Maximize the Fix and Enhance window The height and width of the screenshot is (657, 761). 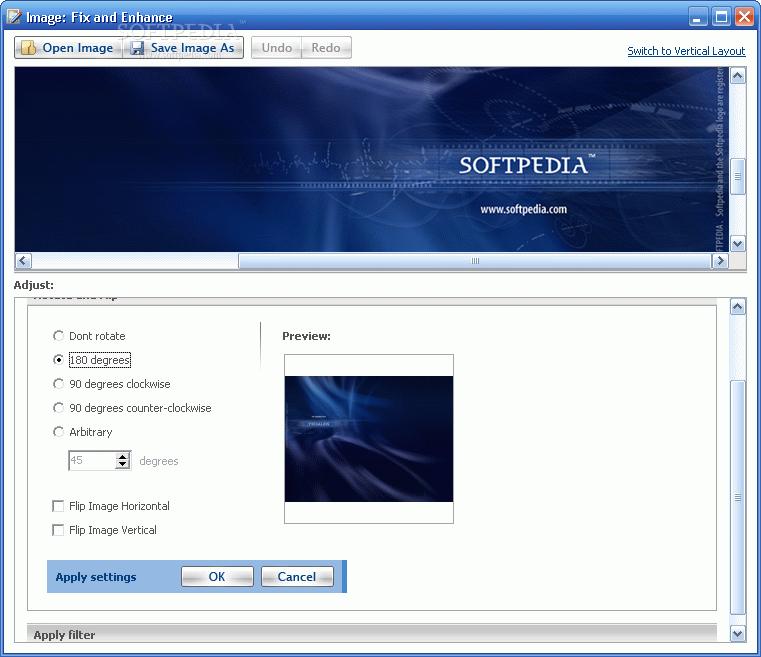pos(721,17)
